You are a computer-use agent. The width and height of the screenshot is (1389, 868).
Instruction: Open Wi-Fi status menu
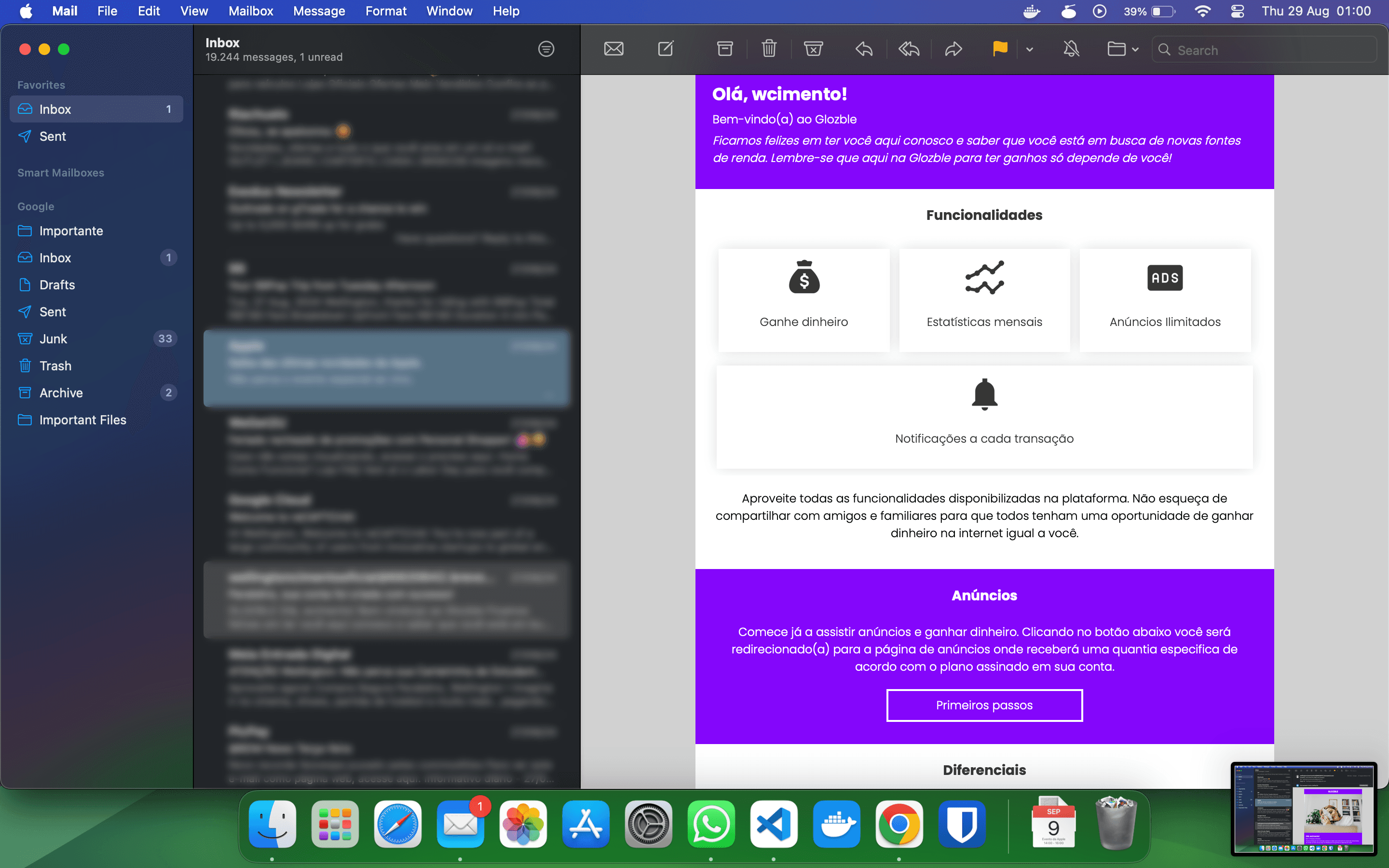[x=1202, y=11]
